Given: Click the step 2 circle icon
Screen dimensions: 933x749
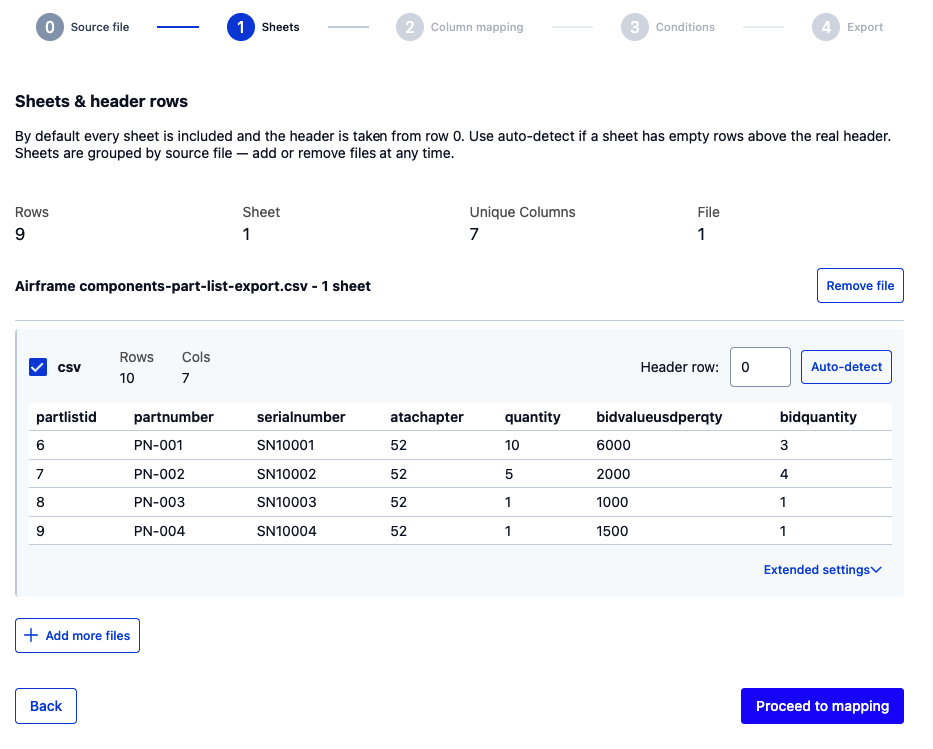Looking at the screenshot, I should pos(410,27).
